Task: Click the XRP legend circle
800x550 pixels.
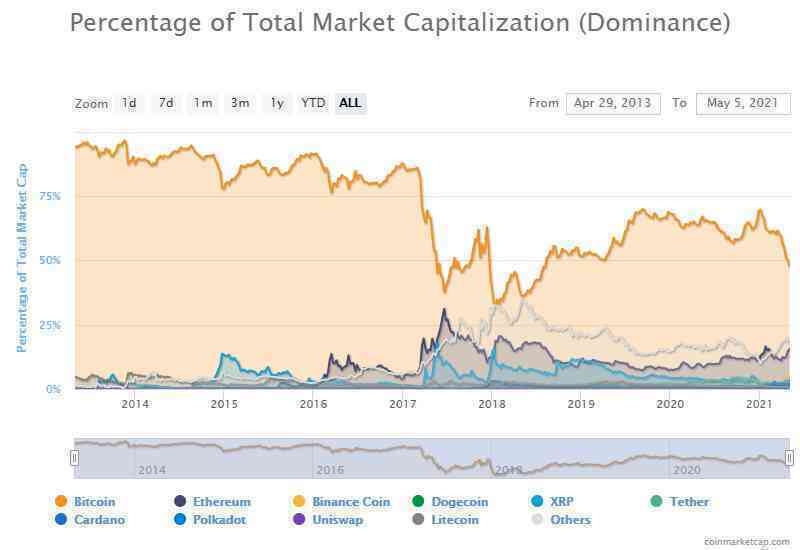Action: [x=537, y=501]
